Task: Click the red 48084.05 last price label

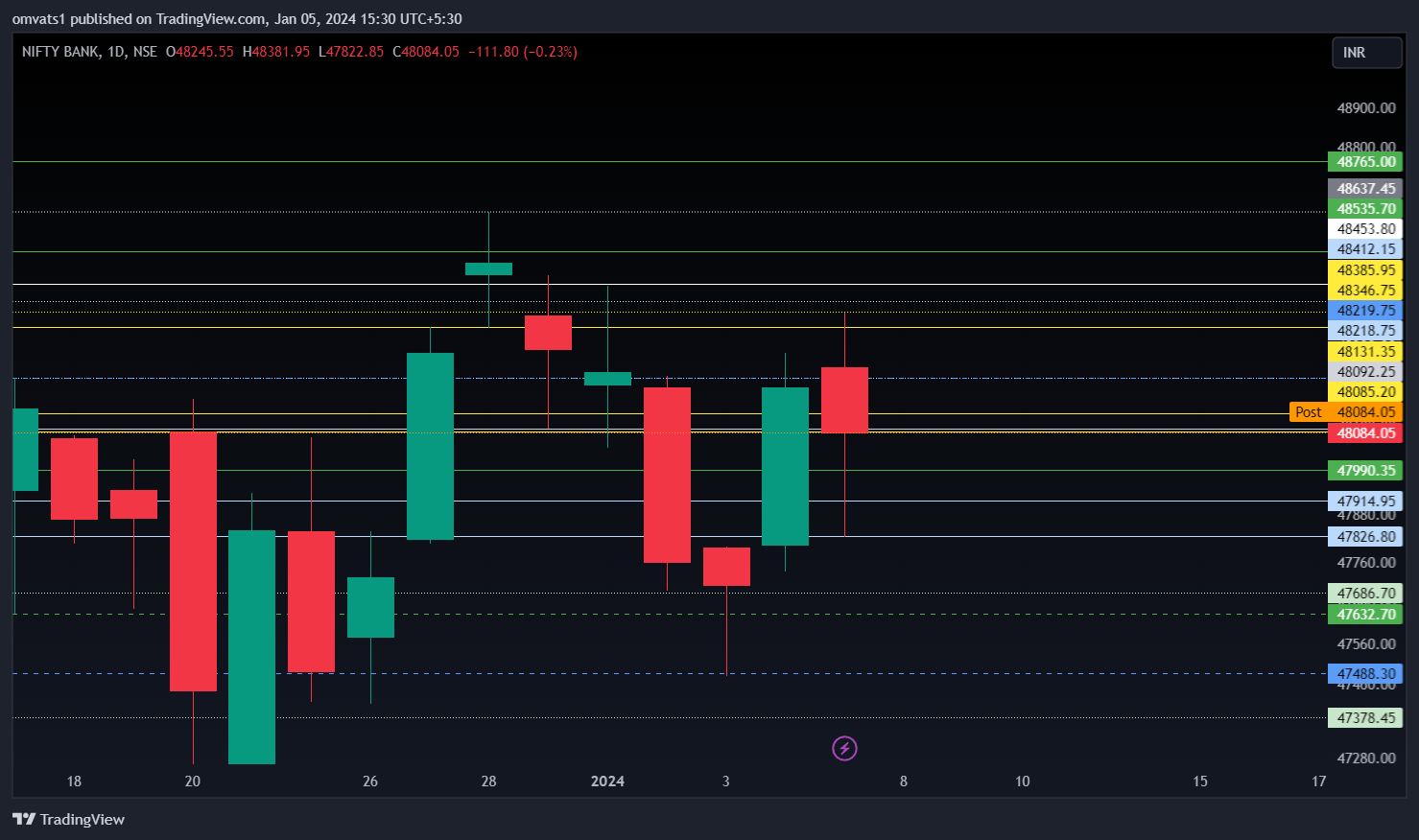Action: pos(1365,433)
